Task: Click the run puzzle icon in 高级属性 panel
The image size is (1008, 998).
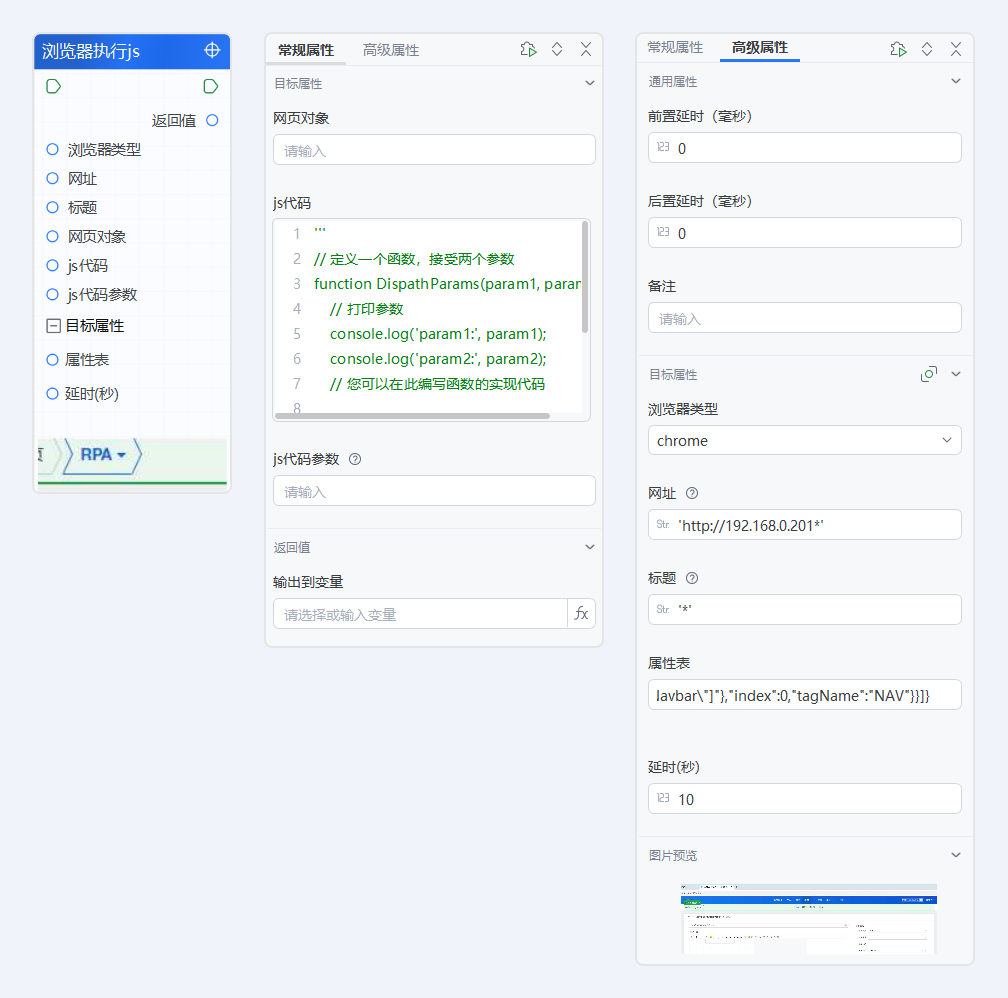Action: 897,48
